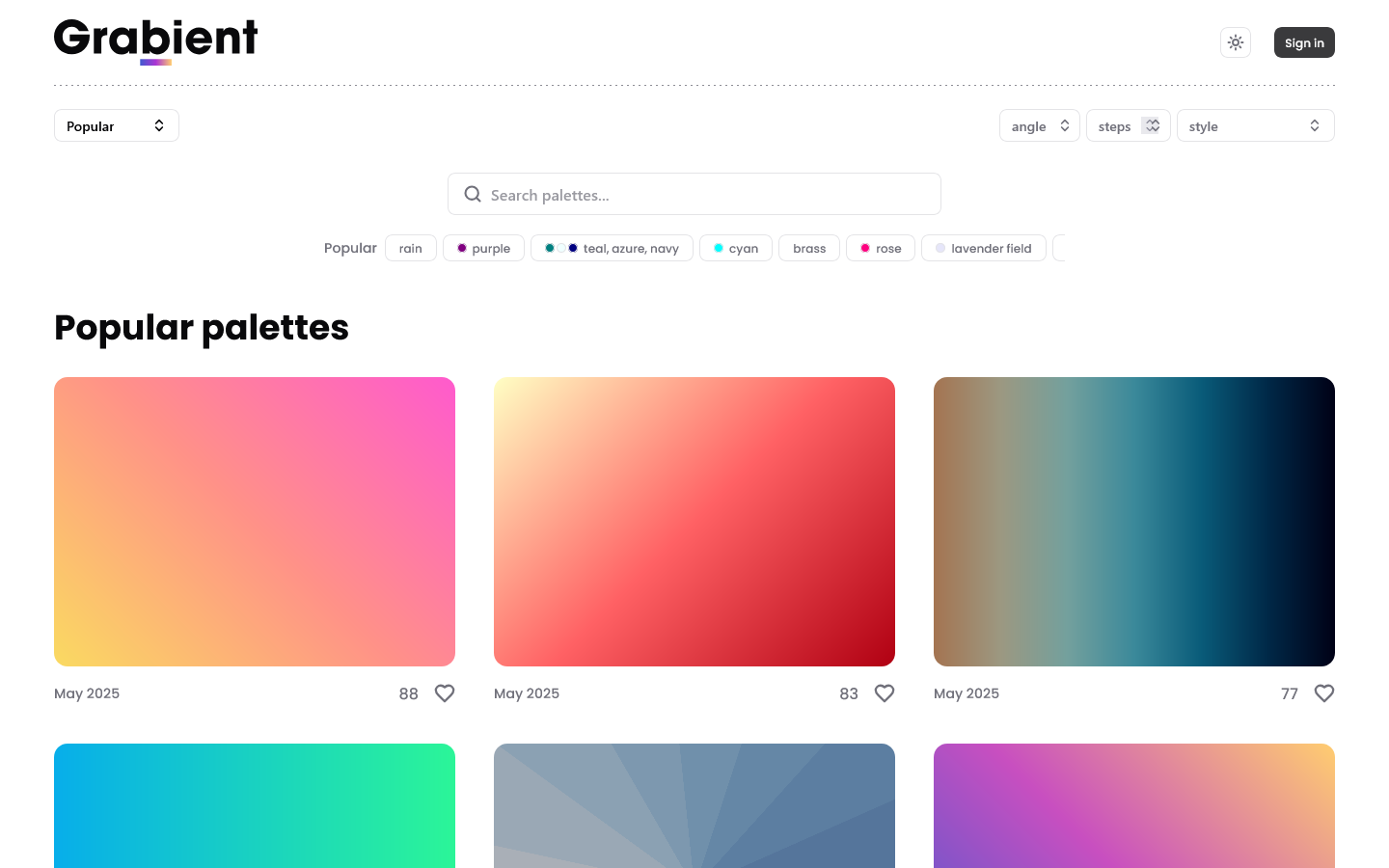Select the brass tag
1389x868 pixels.
809,248
